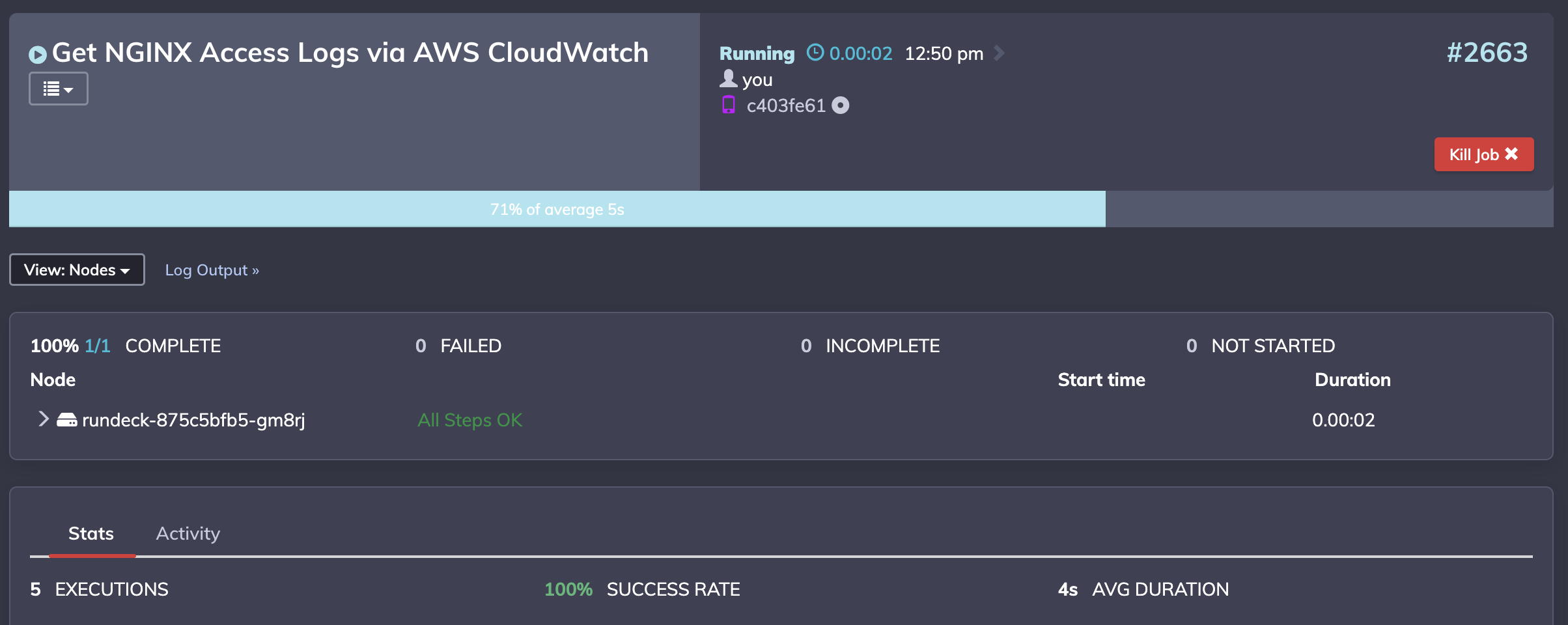Select node name rundeck-875c5bfb5-gm8rj
The height and width of the screenshot is (625, 1568).
tap(193, 421)
